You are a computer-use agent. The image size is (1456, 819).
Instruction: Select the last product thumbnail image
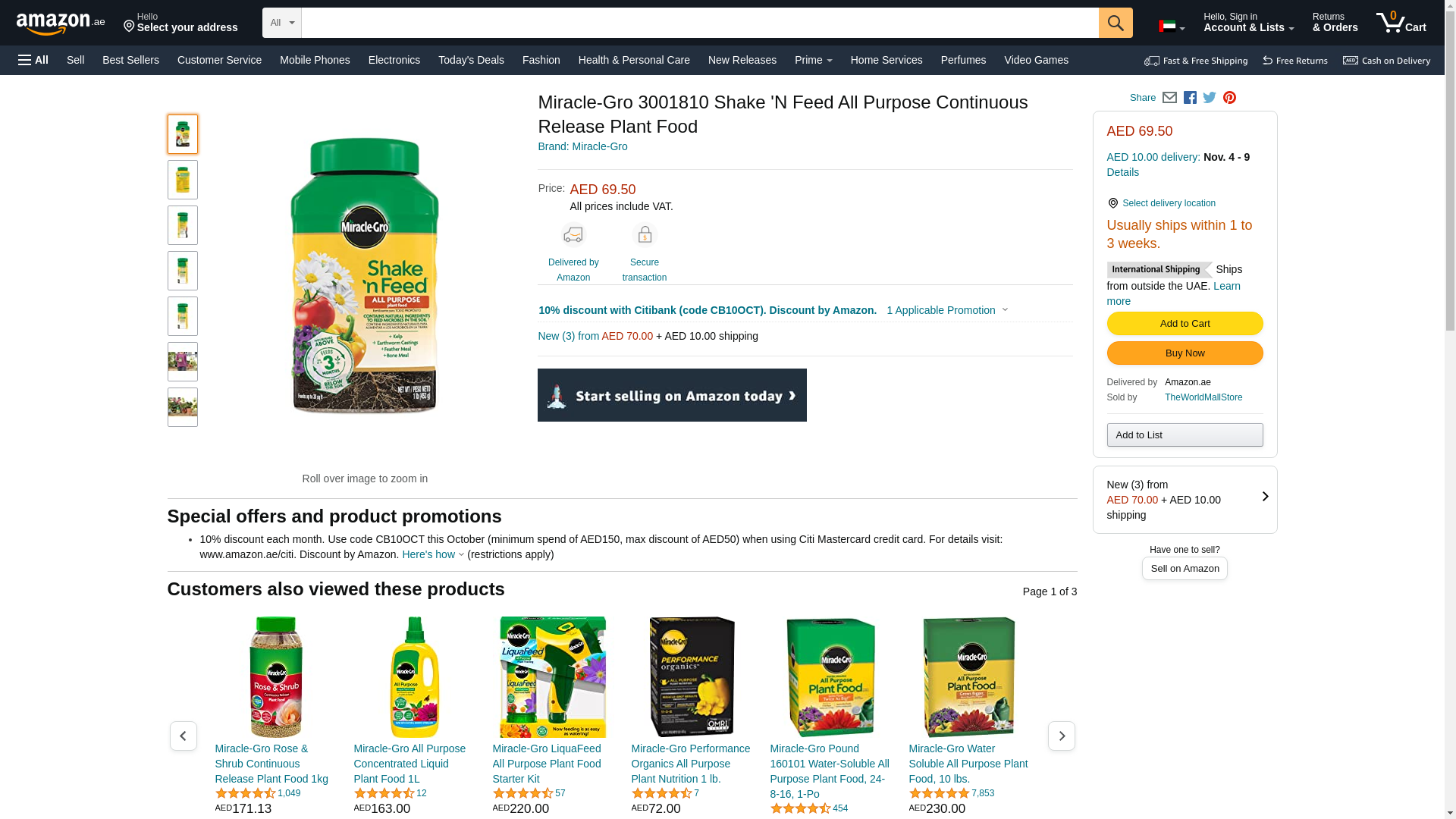point(183,407)
